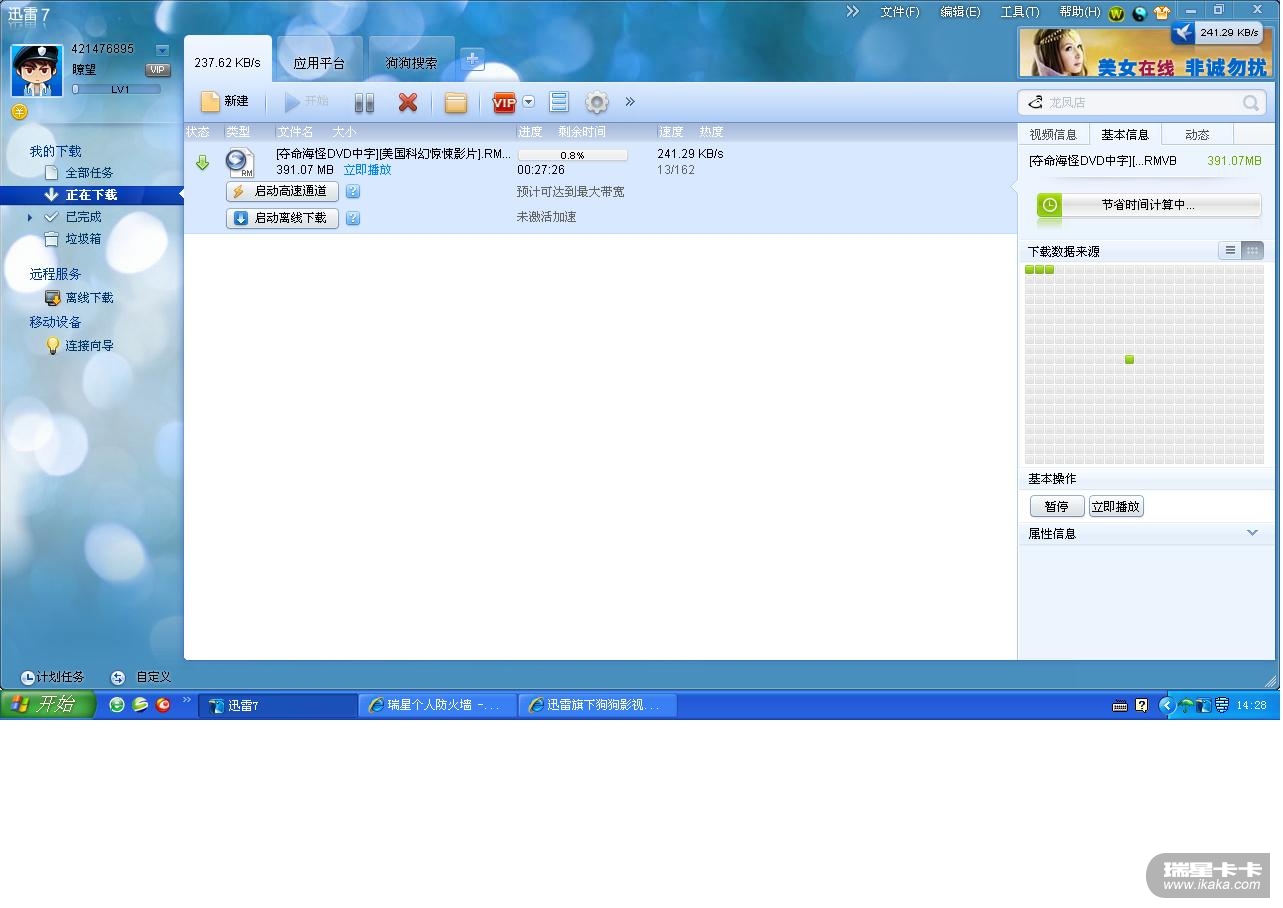
Task: Switch data source to grid view icon
Action: 1252,250
